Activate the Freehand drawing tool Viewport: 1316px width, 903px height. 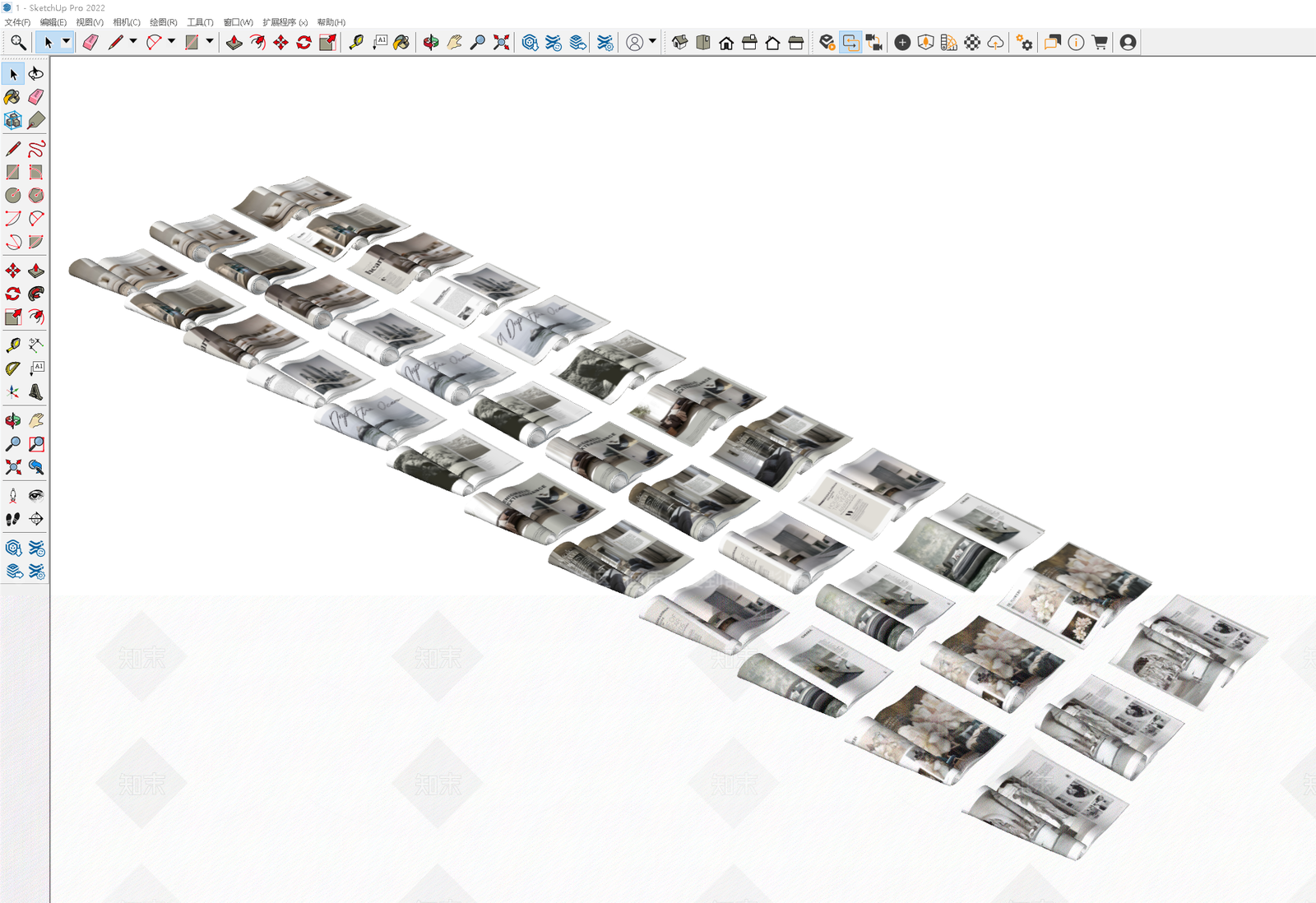[x=36, y=149]
